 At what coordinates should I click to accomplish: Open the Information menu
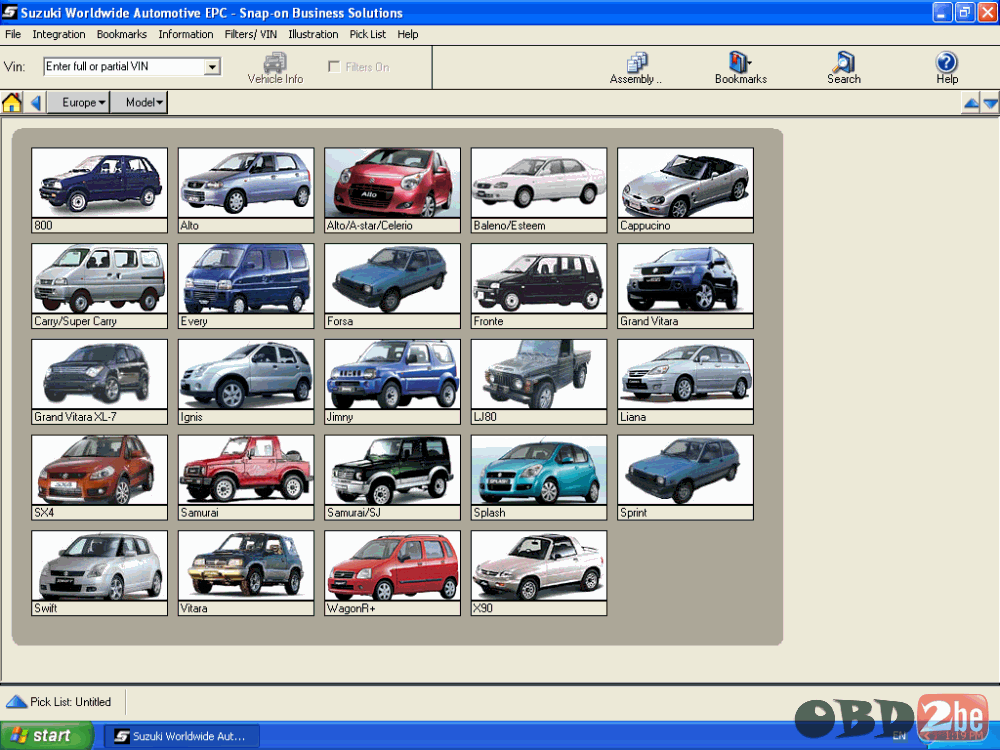point(186,34)
